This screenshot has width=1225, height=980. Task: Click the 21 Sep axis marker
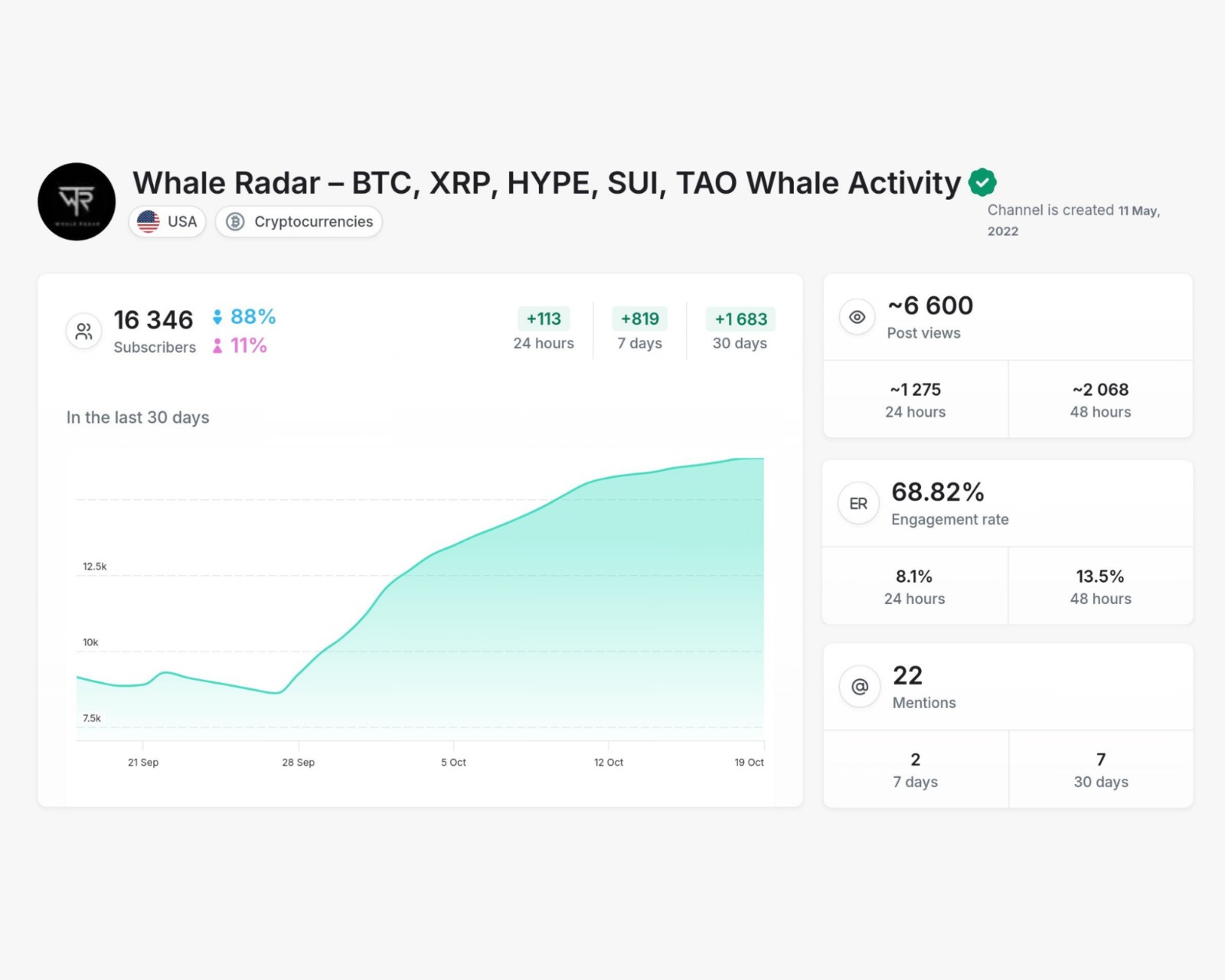point(143,762)
